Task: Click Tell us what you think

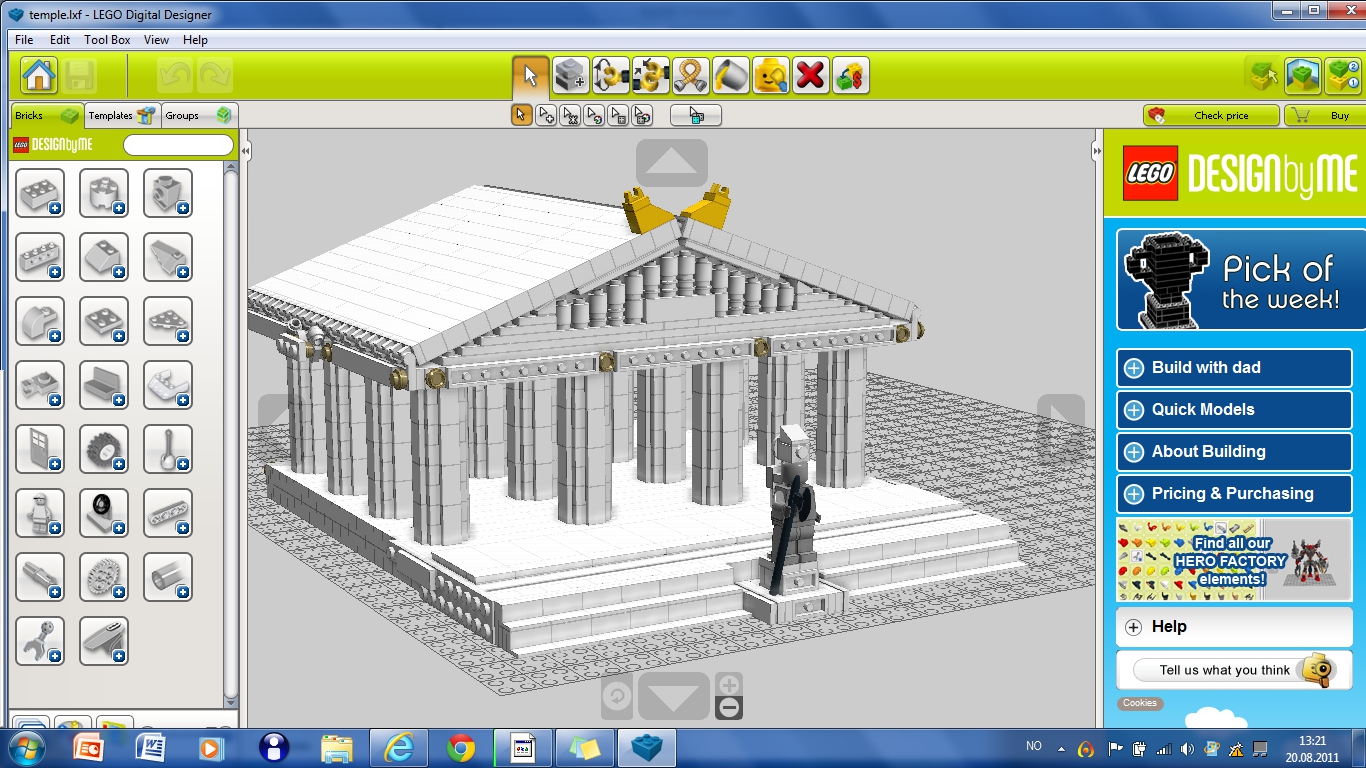Action: point(1234,670)
